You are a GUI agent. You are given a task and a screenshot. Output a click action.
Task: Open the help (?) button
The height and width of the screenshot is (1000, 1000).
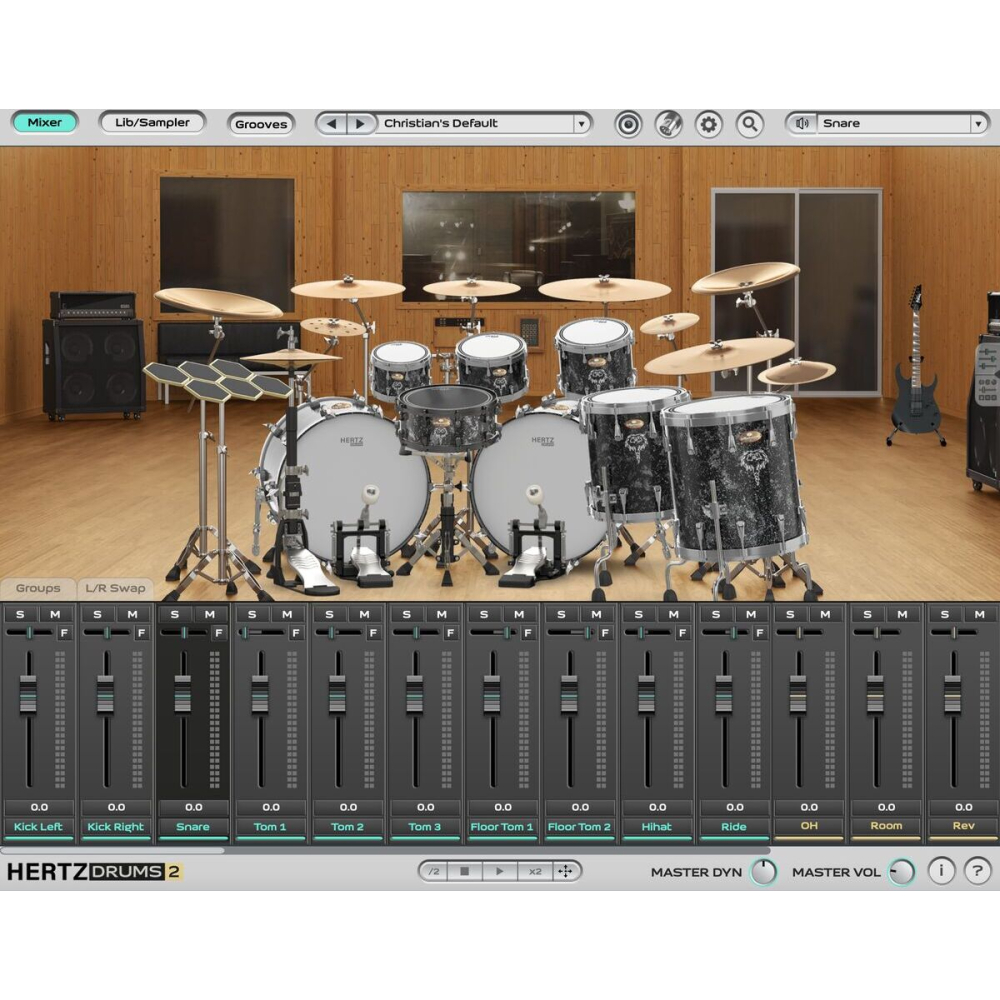click(x=976, y=871)
